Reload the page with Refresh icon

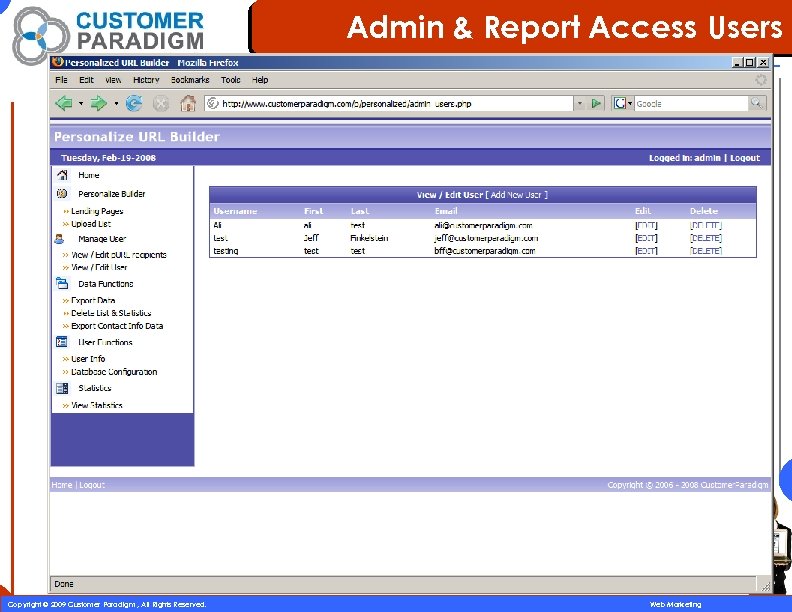coord(134,104)
